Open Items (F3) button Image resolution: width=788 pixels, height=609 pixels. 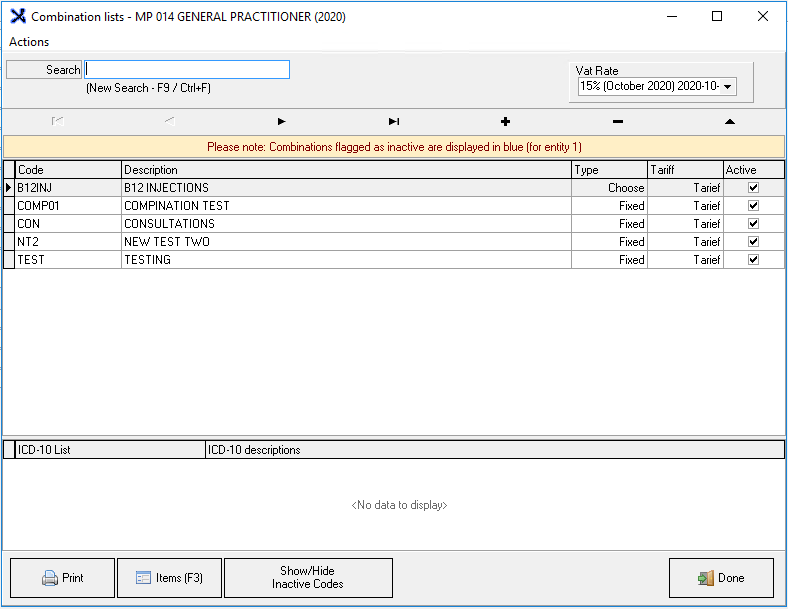click(169, 578)
